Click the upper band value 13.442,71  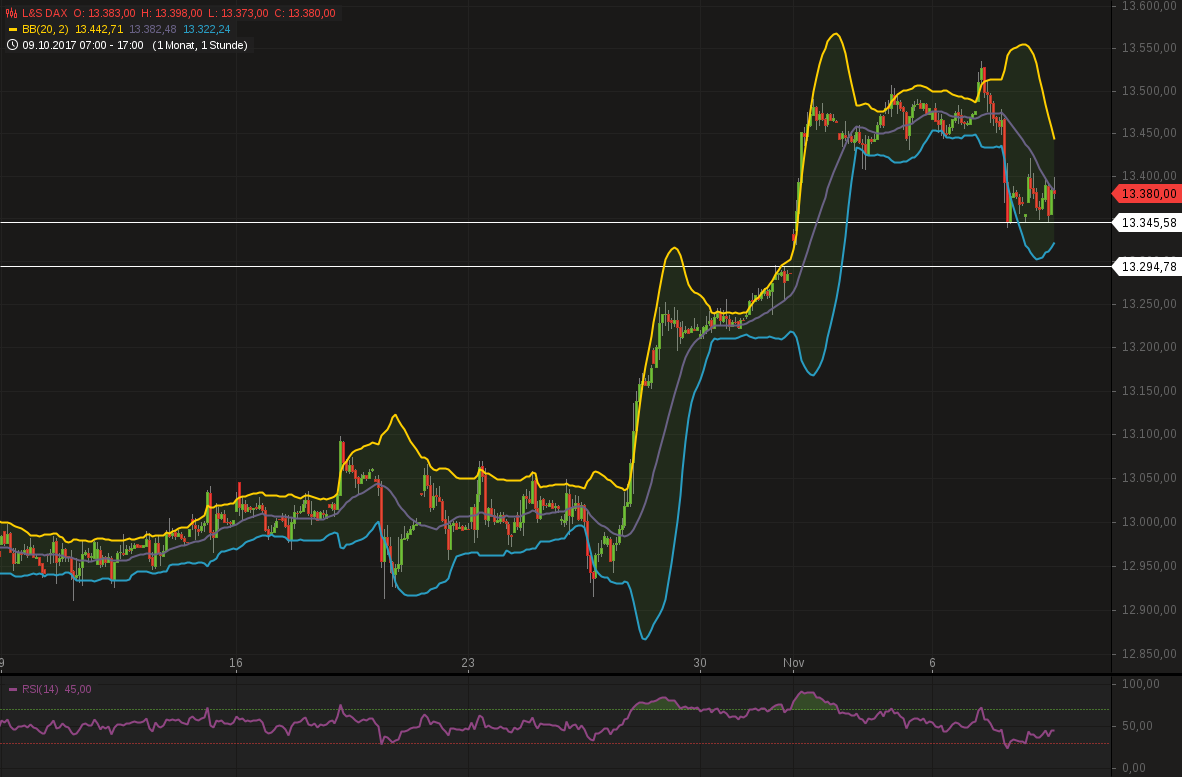pyautogui.click(x=99, y=29)
